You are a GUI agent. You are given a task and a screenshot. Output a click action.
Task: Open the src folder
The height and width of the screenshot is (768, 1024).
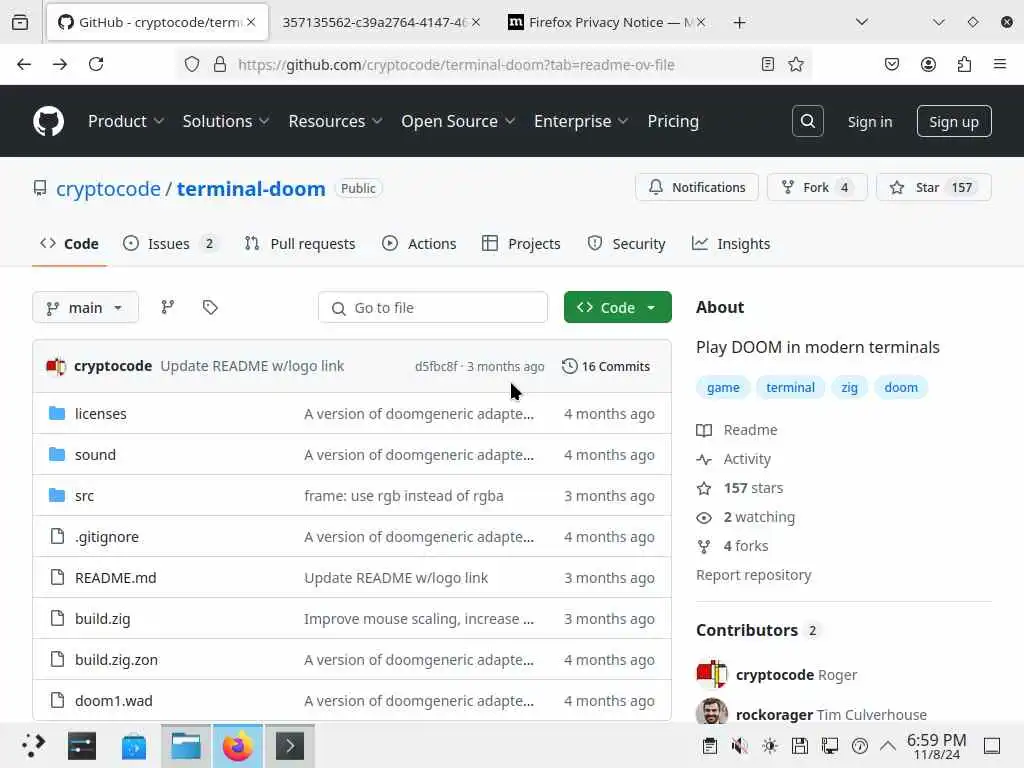(x=84, y=496)
